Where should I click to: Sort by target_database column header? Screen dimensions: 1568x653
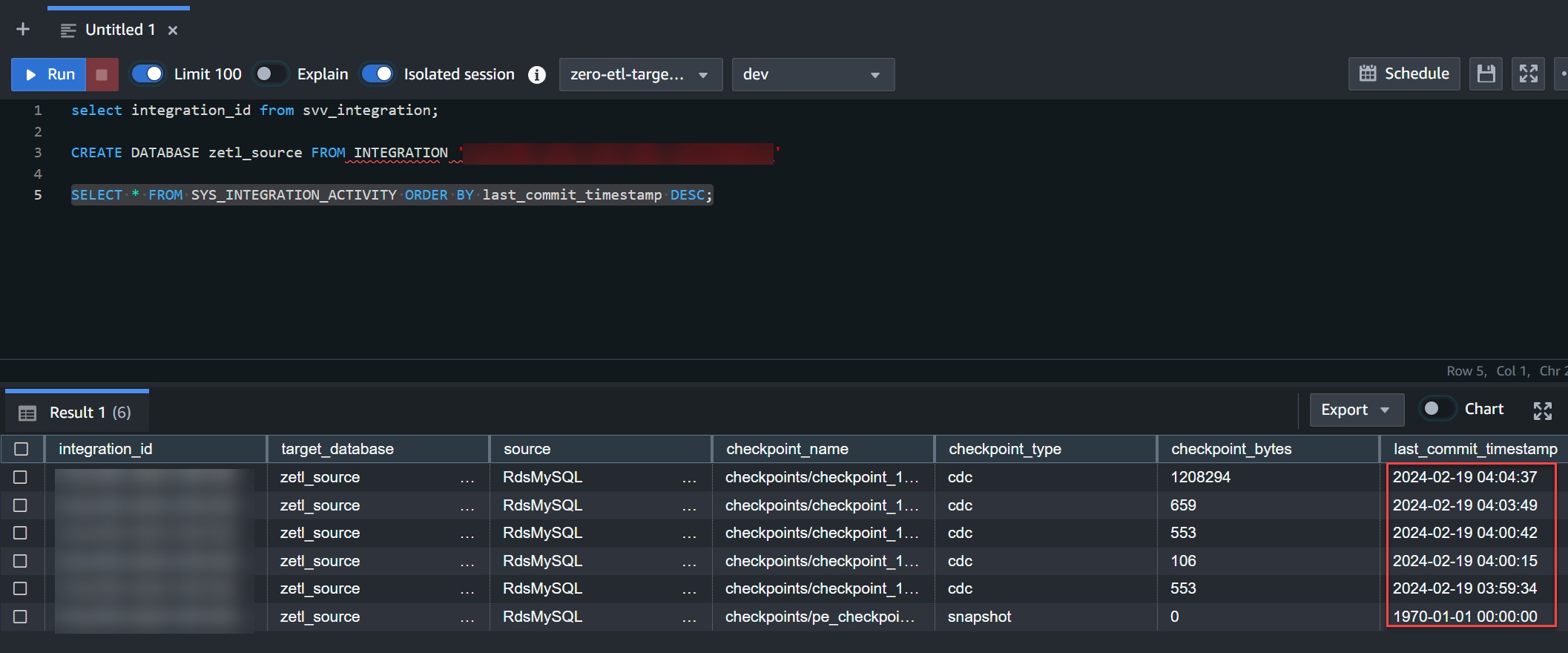point(378,449)
